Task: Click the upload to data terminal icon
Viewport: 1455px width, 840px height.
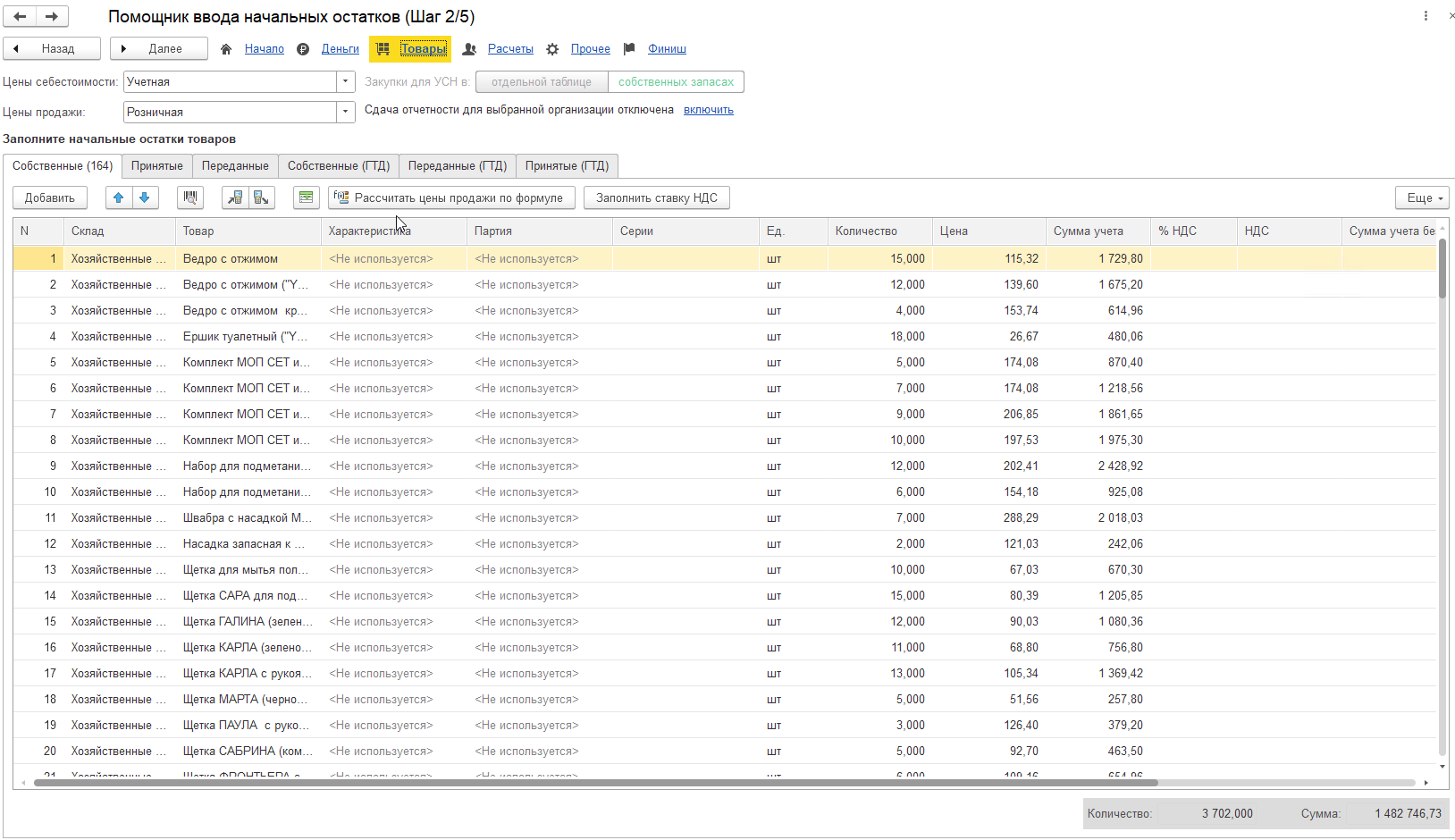Action: point(235,197)
